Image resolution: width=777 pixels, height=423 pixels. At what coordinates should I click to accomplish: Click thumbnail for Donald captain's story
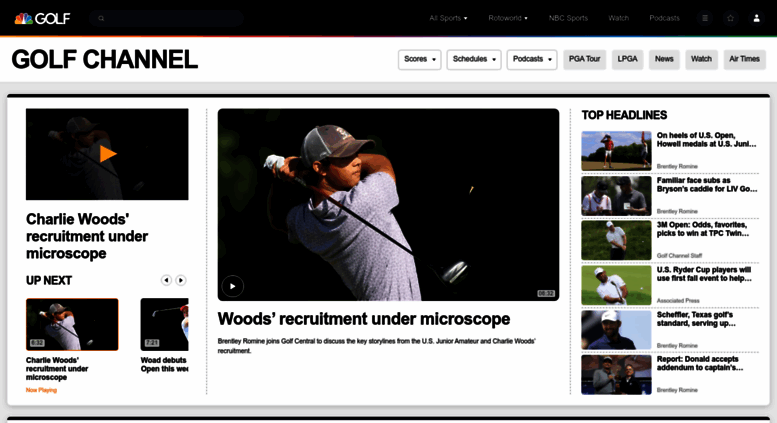click(x=616, y=374)
